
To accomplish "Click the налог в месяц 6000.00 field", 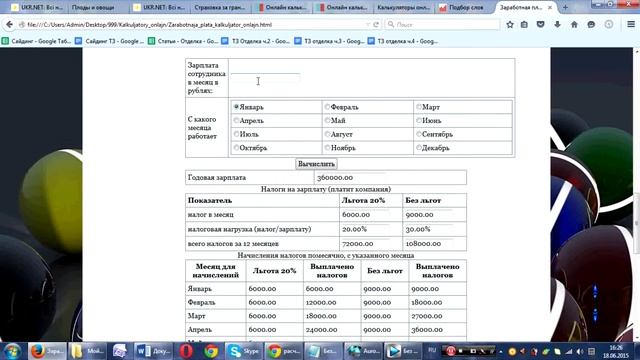I will (366, 214).
